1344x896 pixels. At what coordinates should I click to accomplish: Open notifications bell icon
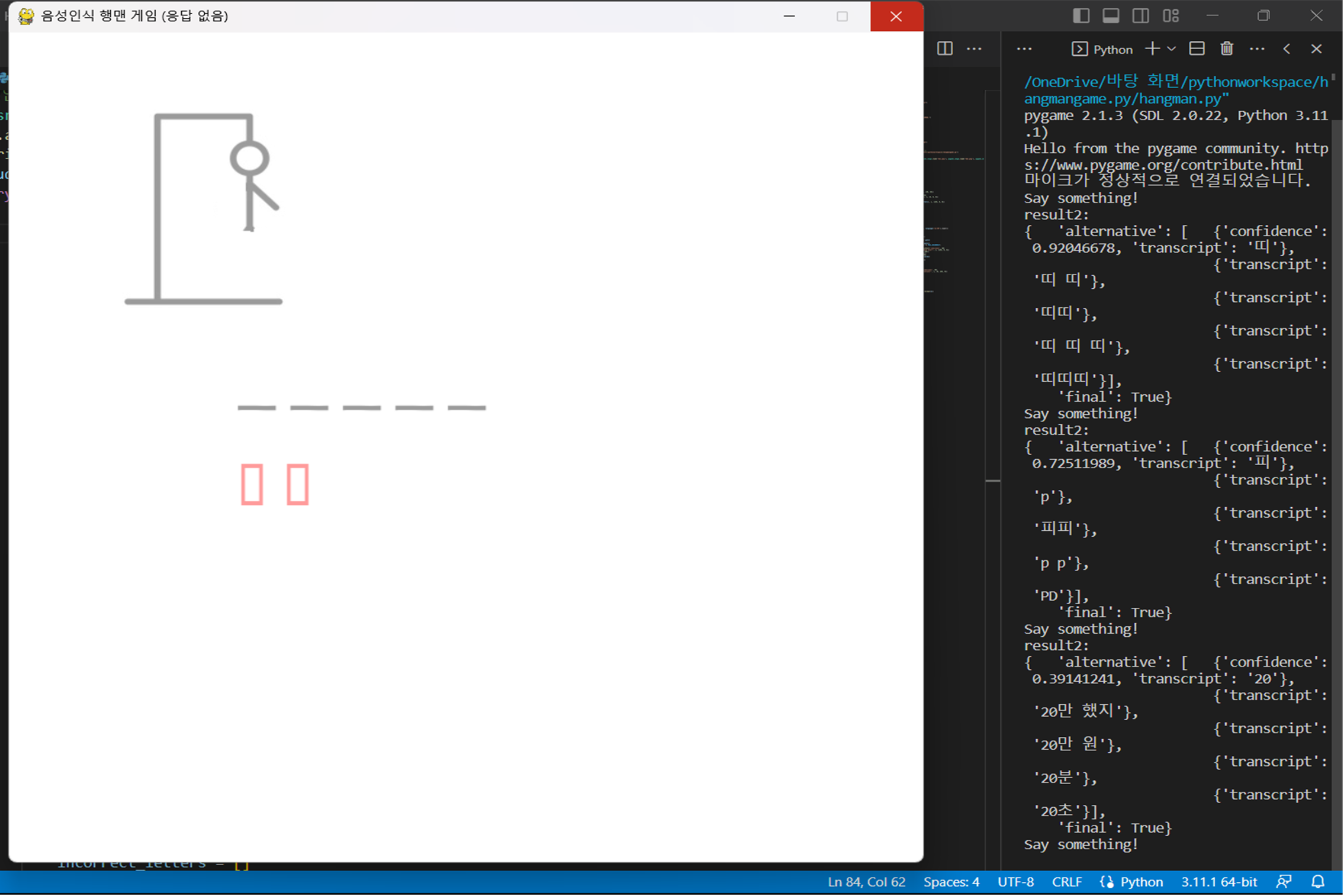(1318, 882)
